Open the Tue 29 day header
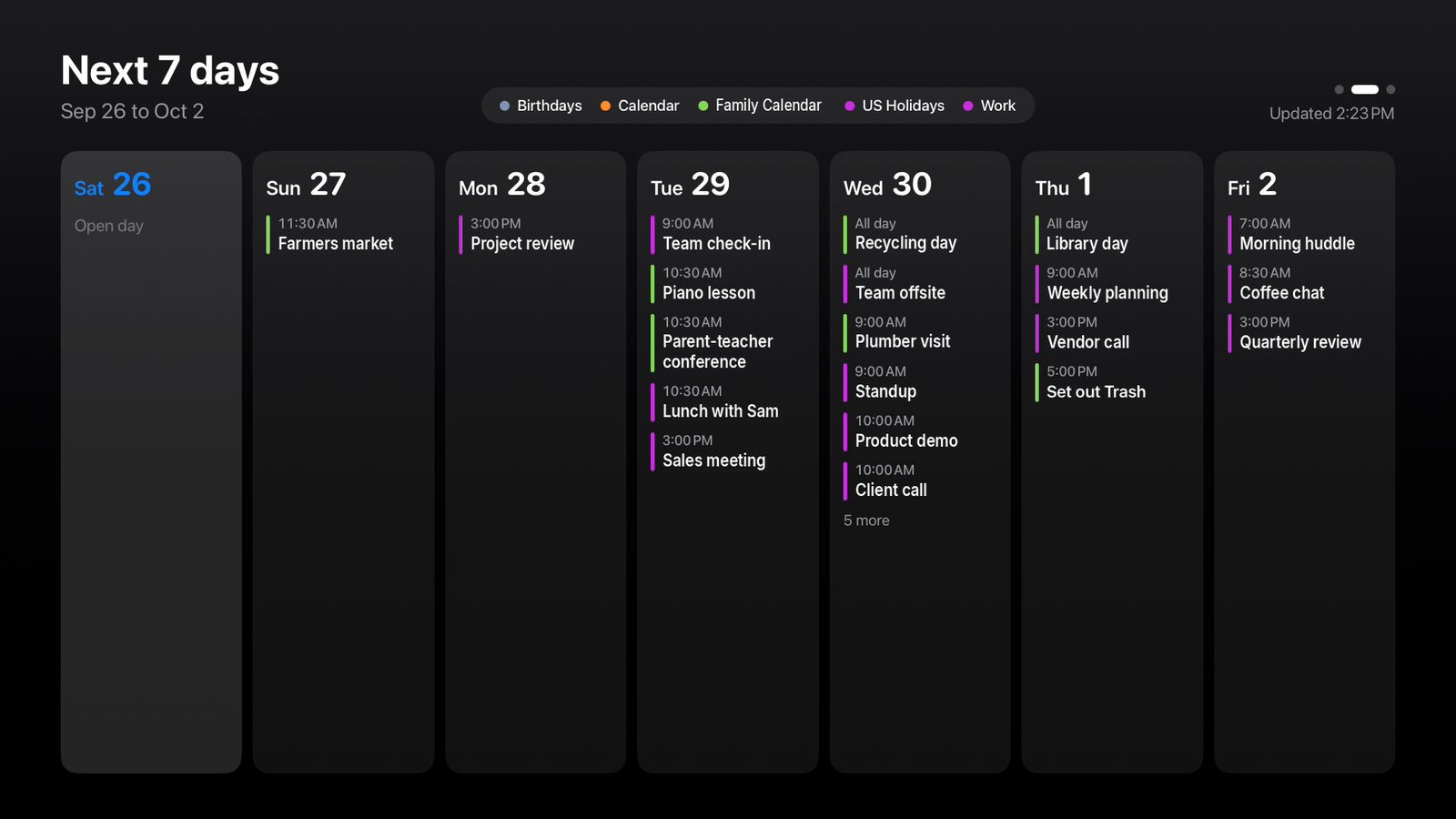The image size is (1456, 819). [x=690, y=185]
